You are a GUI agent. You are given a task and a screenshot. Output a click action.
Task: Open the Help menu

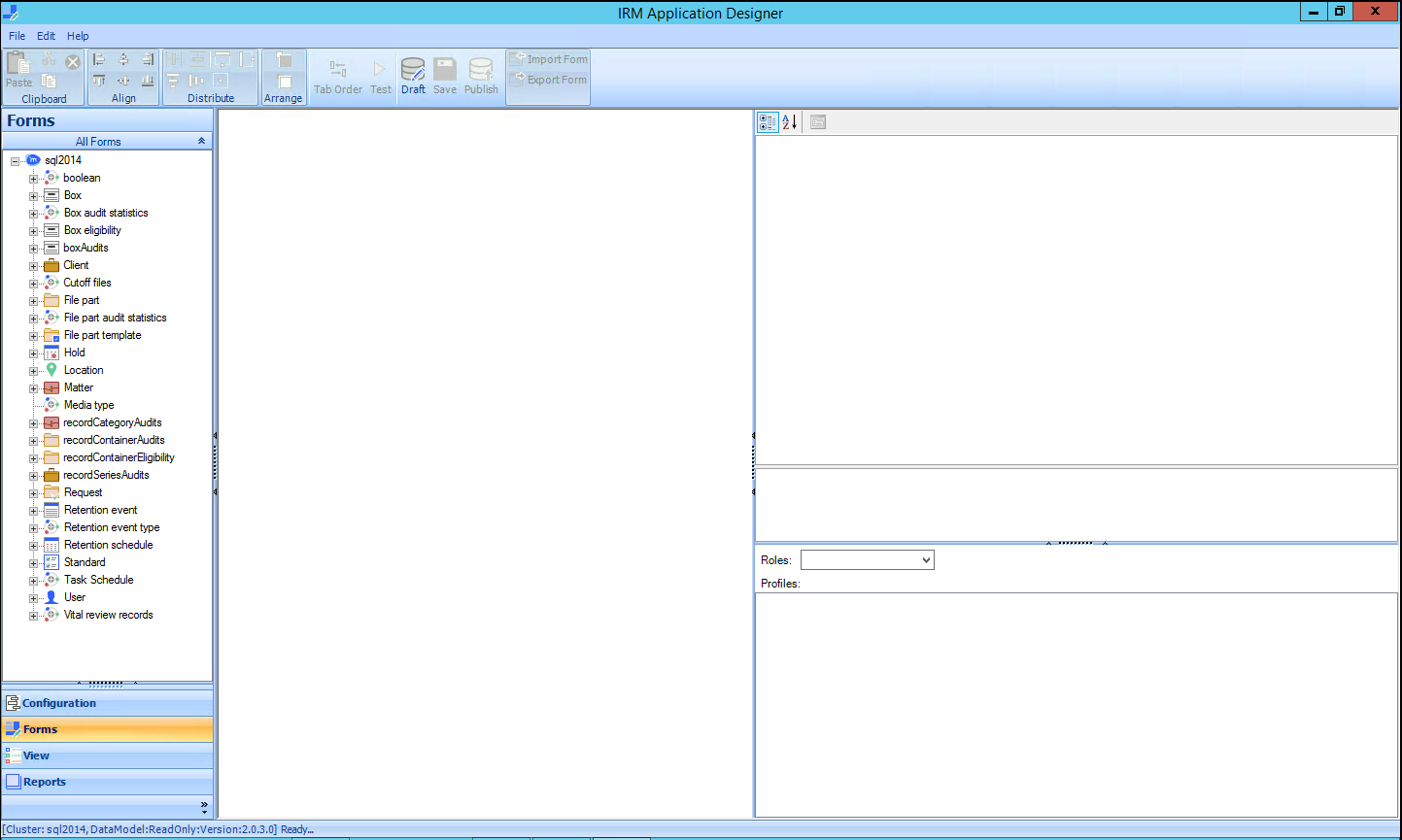tap(78, 36)
